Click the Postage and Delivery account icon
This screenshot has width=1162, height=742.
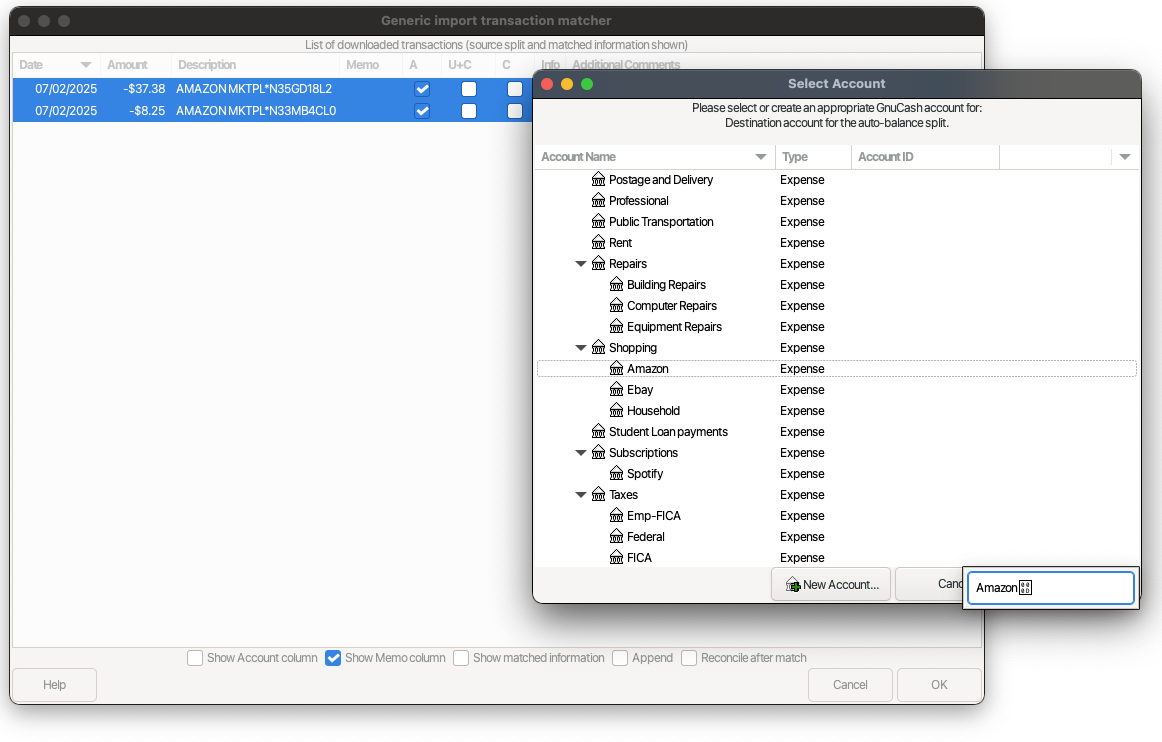(x=598, y=180)
